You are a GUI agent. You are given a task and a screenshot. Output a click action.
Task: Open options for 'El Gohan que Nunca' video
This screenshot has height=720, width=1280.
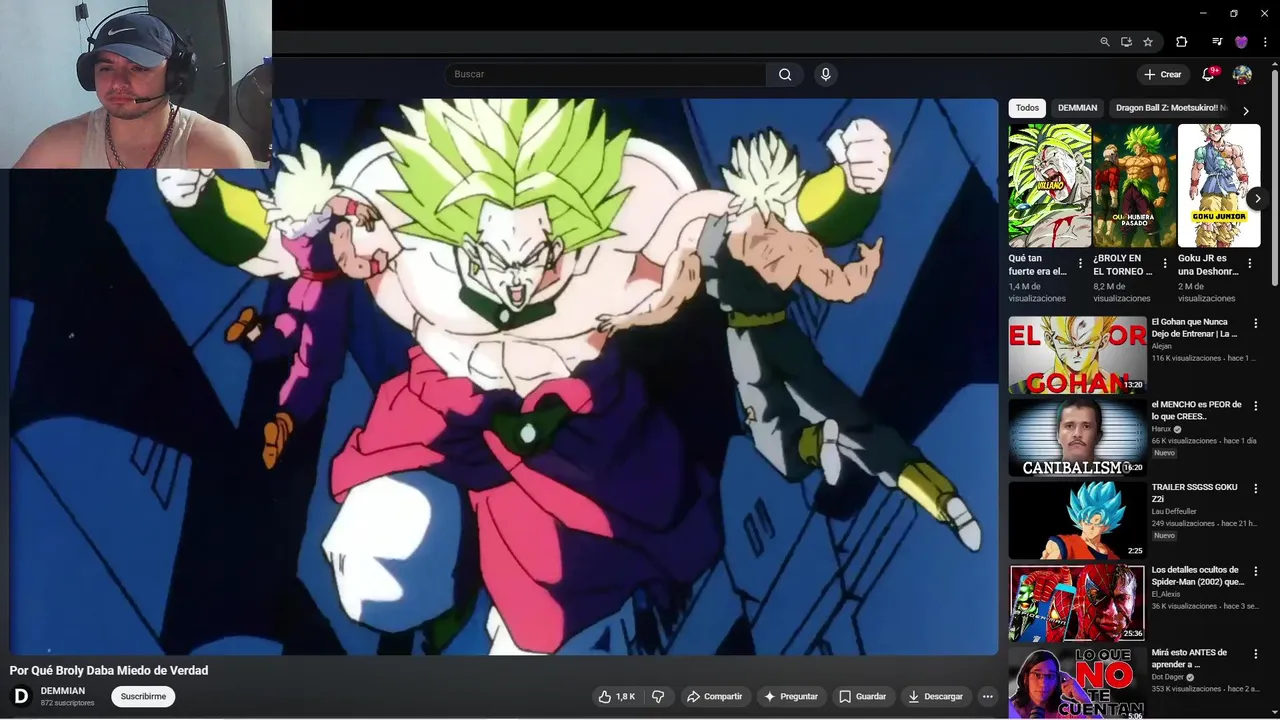pos(1256,323)
